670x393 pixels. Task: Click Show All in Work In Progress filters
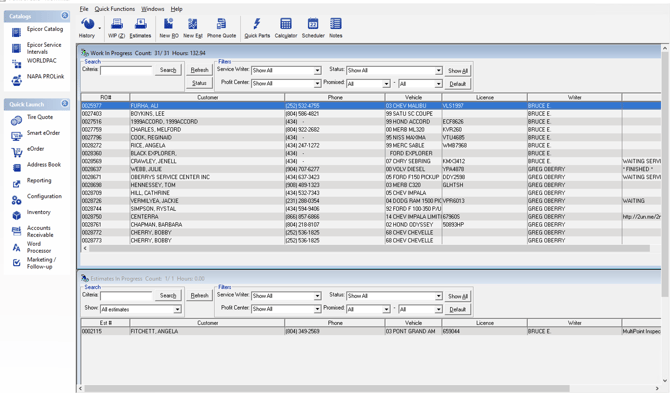tap(458, 71)
